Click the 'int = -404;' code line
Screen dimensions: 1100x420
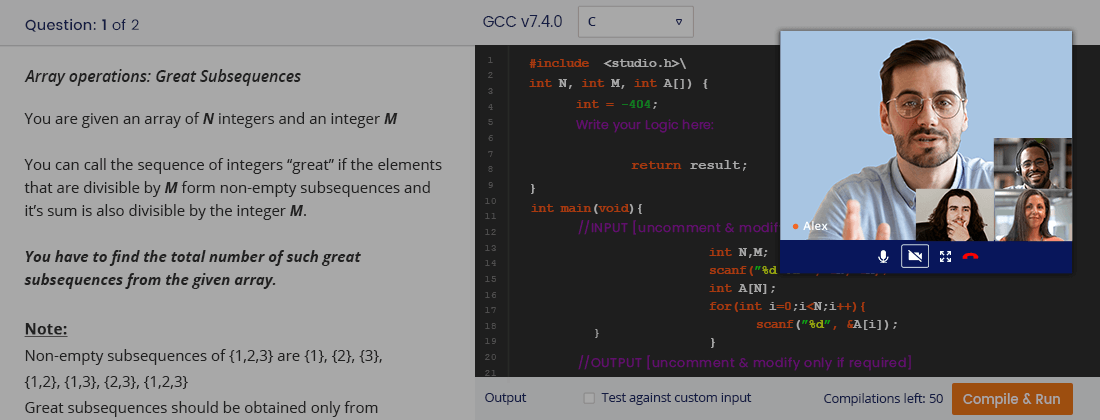(617, 104)
